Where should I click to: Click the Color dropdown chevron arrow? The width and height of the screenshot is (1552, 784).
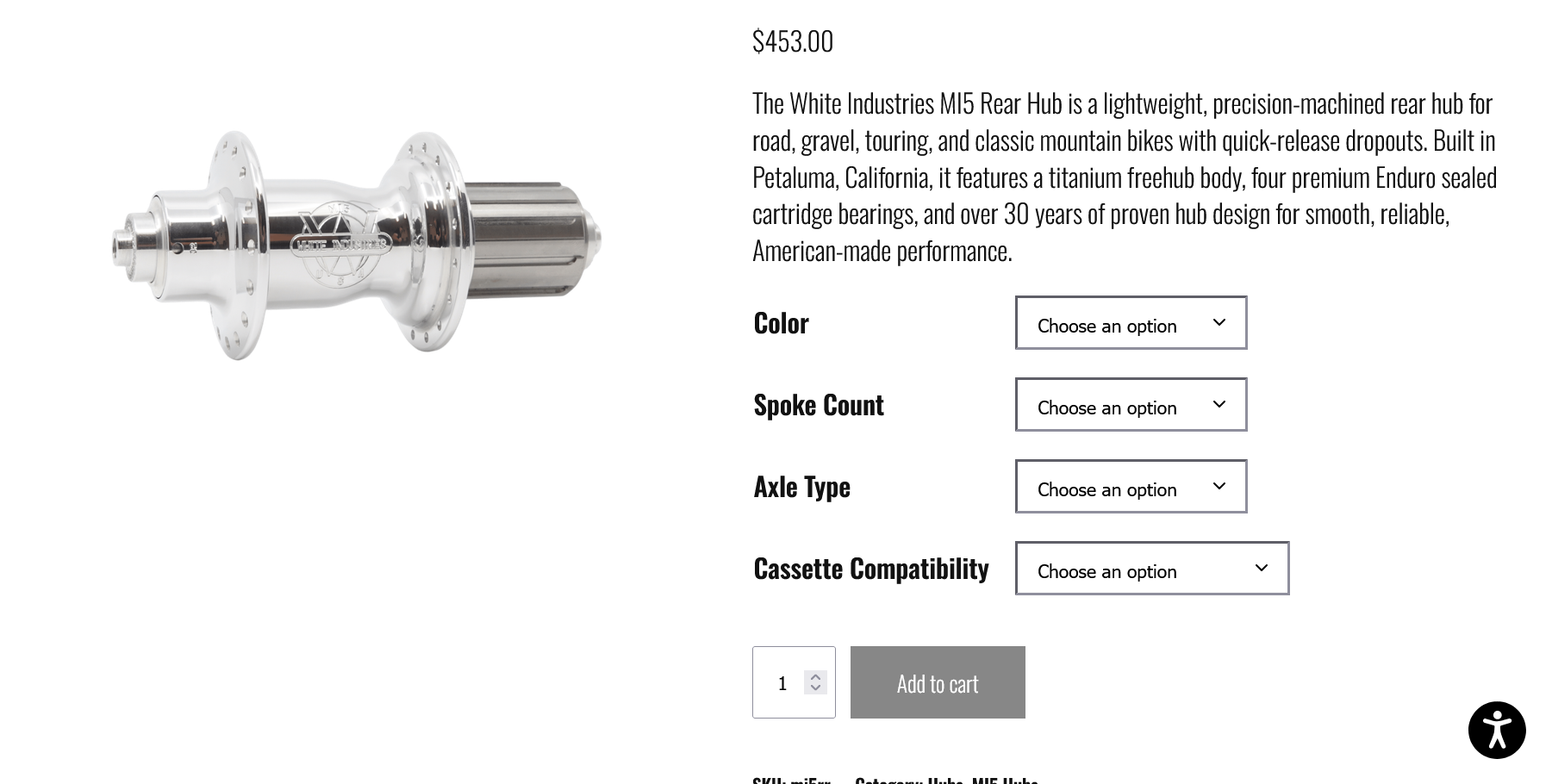point(1219,322)
